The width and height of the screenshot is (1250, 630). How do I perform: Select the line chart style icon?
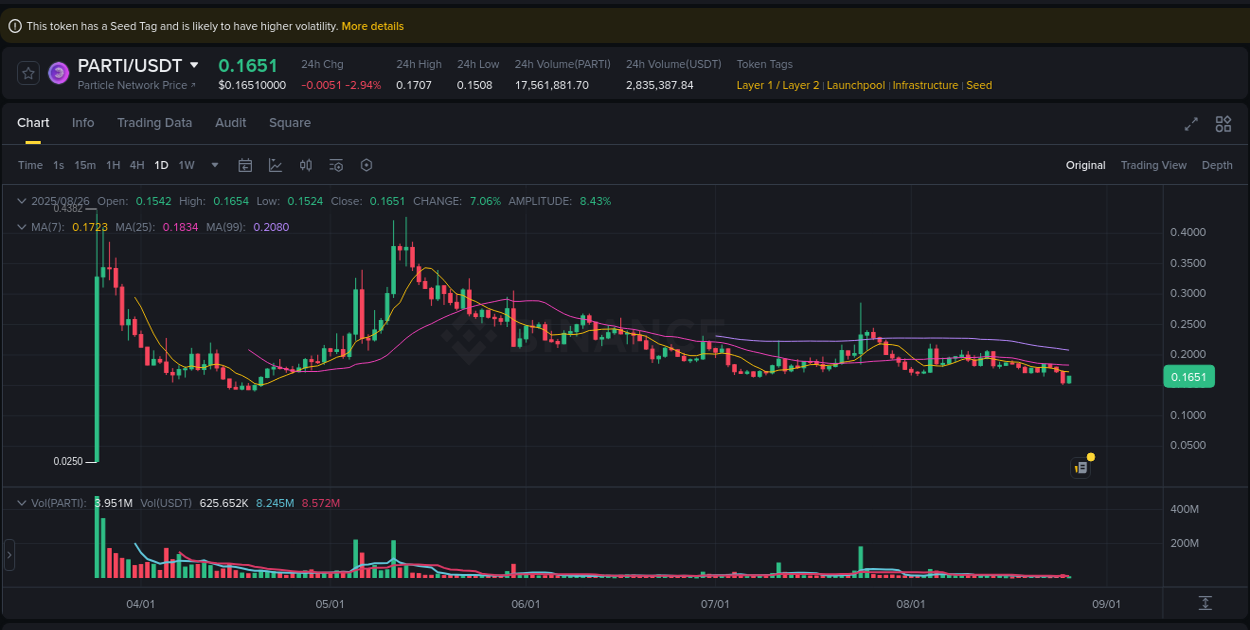(276, 165)
